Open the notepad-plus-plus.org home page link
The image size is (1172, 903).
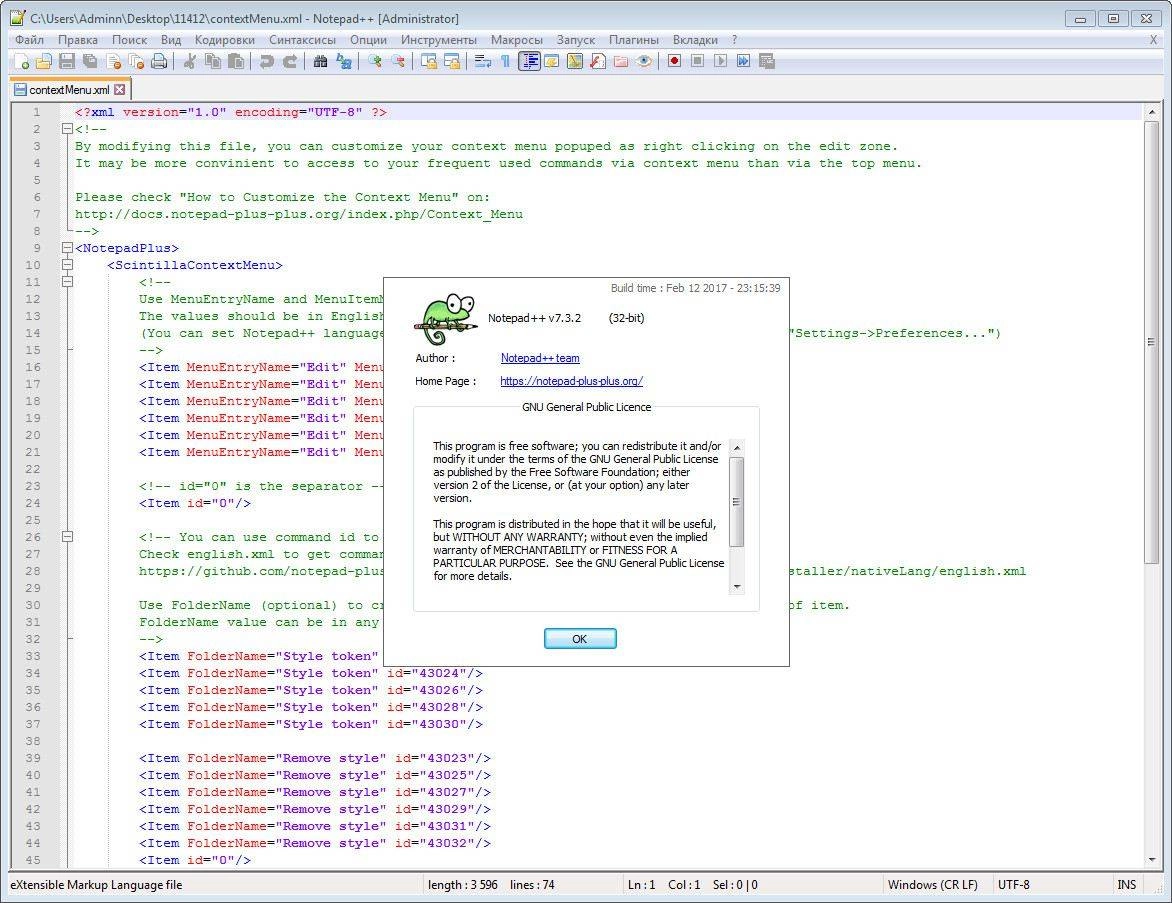click(x=571, y=381)
